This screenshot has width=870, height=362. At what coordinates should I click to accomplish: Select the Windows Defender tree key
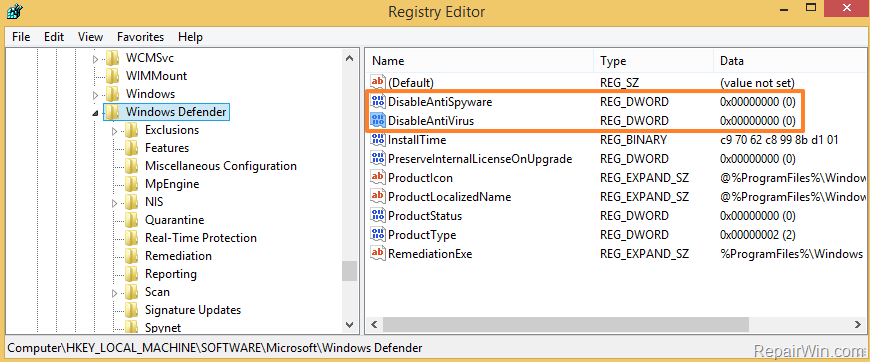pos(176,112)
